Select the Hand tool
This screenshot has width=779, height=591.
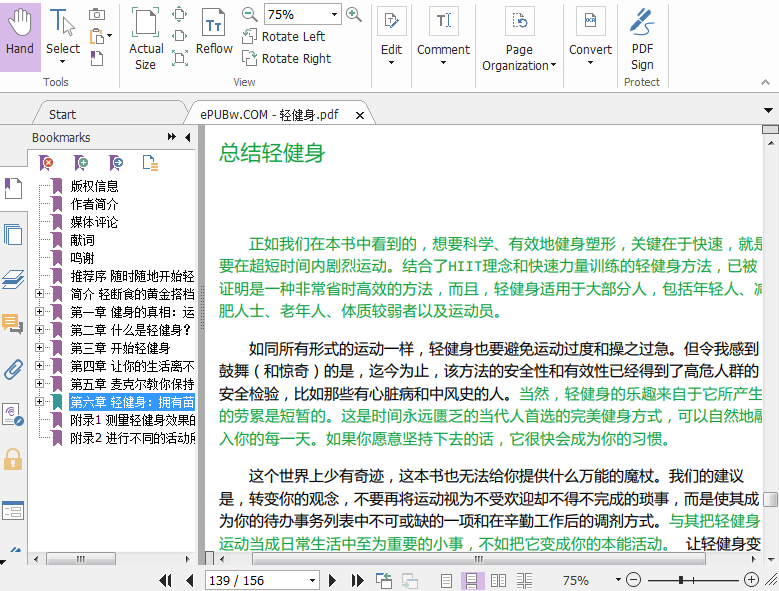tap(20, 35)
